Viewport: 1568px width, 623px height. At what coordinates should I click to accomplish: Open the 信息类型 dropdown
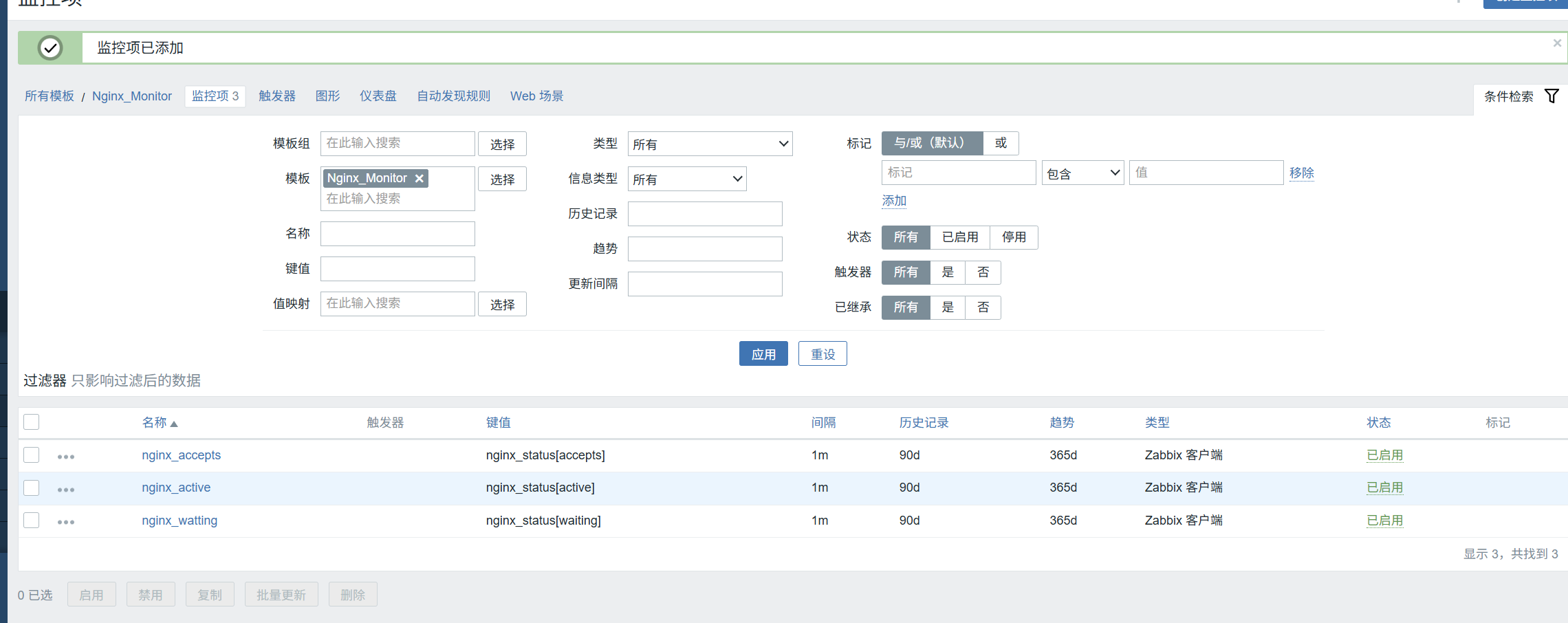tap(687, 179)
